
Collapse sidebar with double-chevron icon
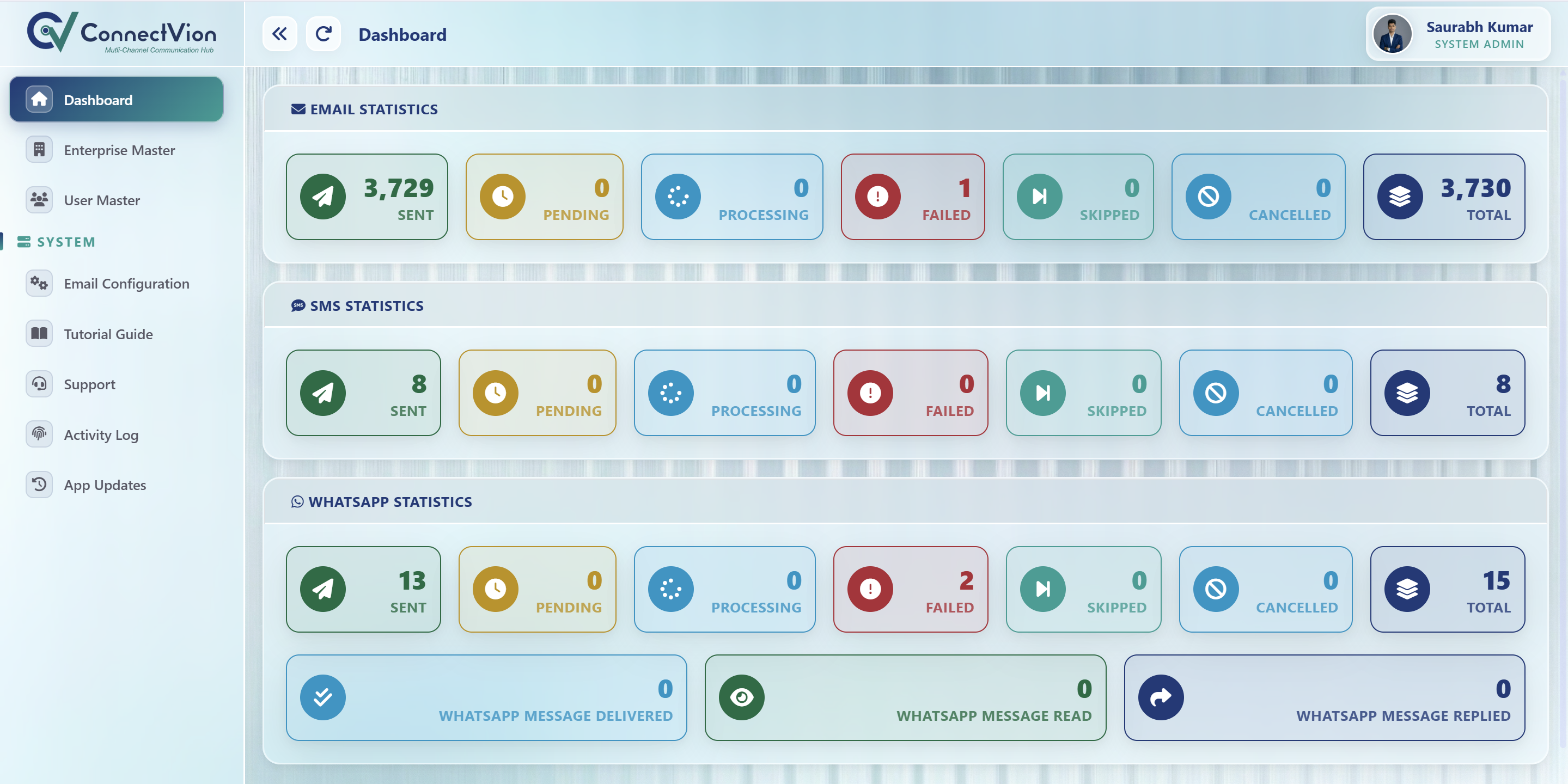pos(279,34)
